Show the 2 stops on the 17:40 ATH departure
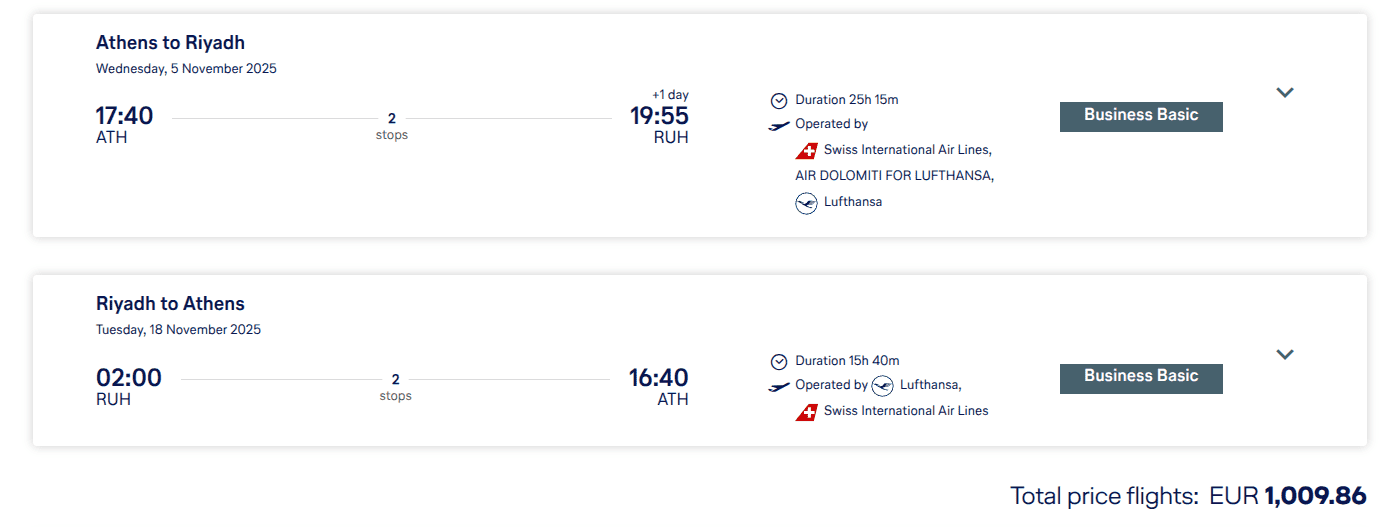The image size is (1392, 527). [x=392, y=126]
